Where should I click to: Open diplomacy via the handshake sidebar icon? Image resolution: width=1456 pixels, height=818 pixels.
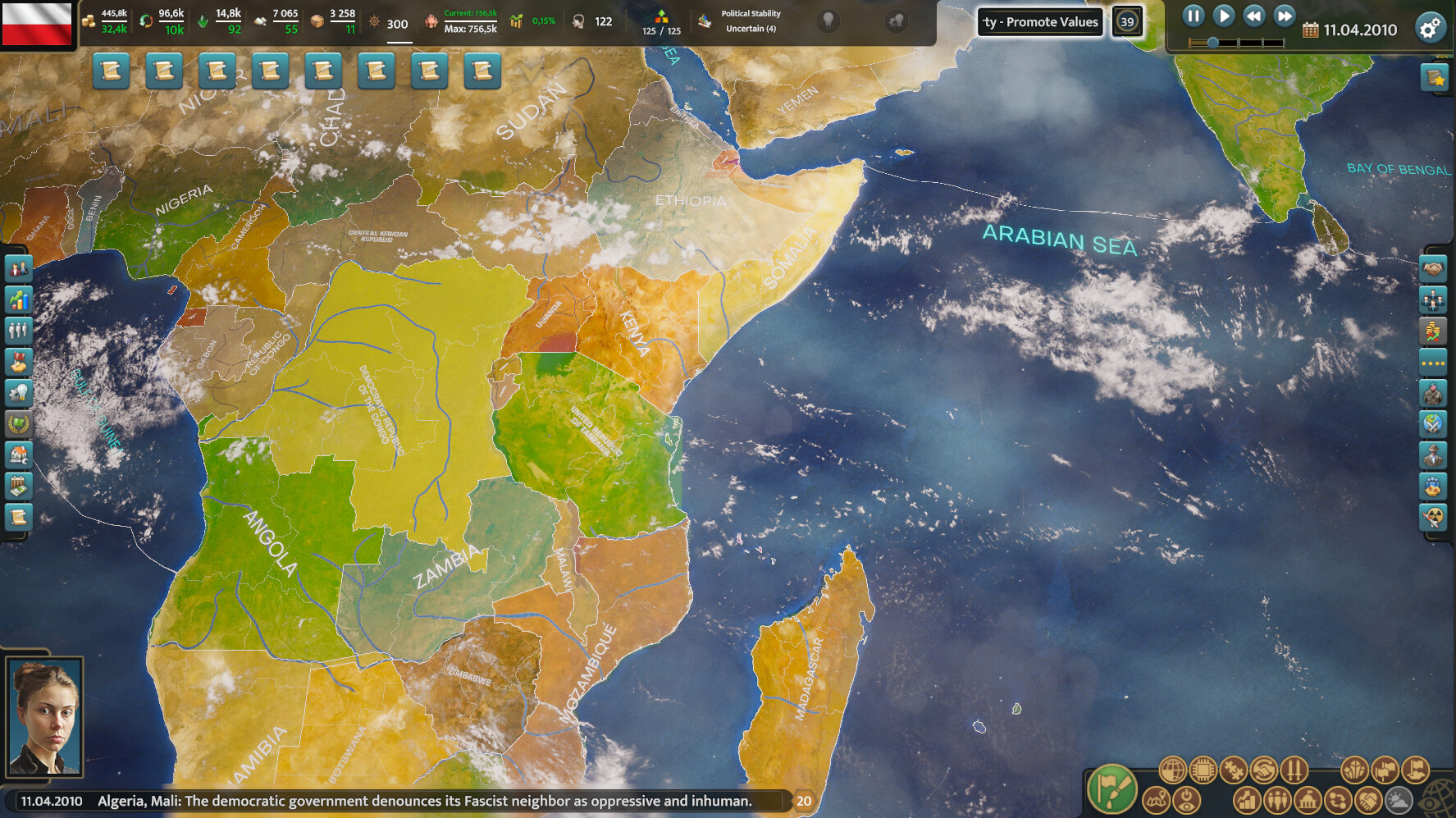1434,268
